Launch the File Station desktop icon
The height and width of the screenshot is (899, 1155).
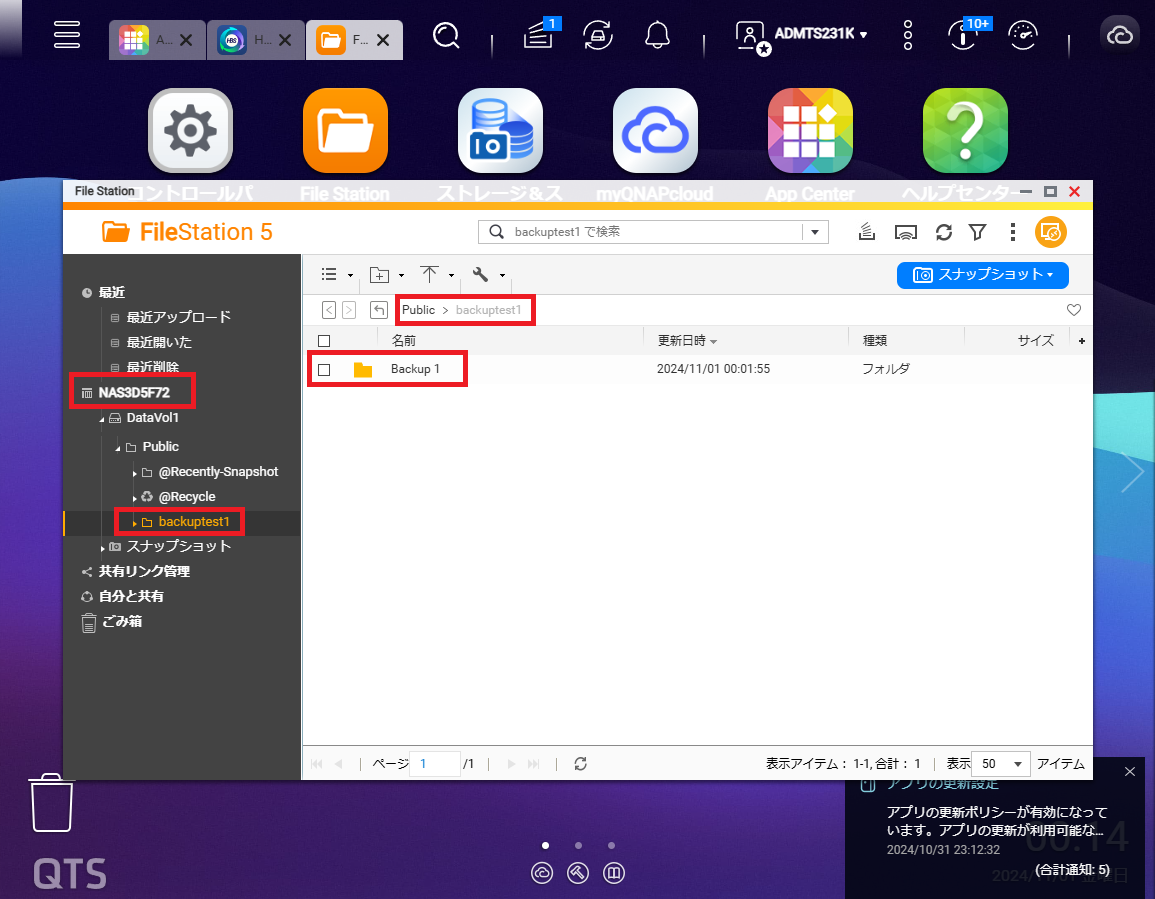[345, 130]
